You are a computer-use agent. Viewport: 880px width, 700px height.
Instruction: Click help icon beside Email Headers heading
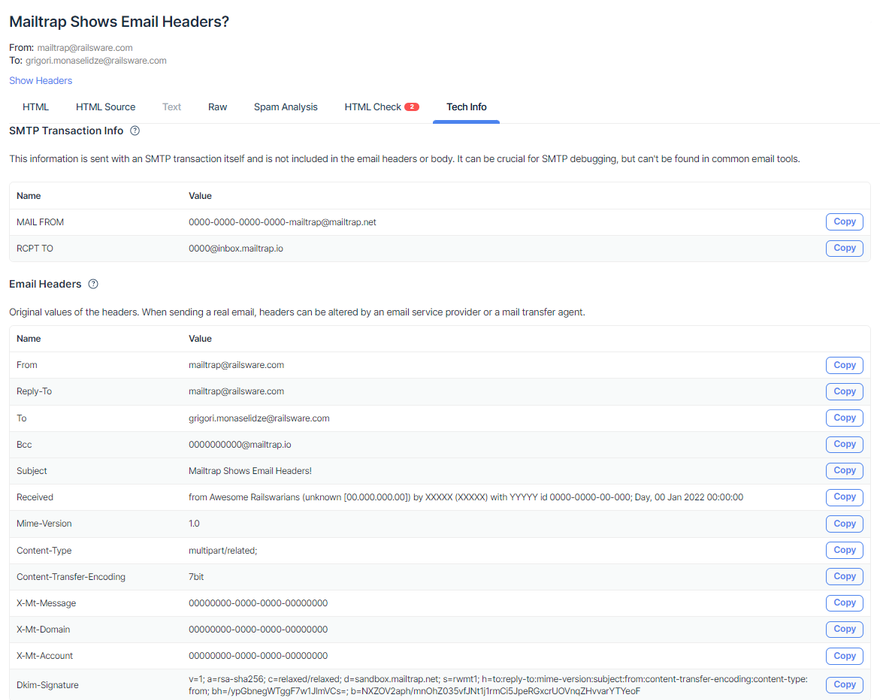tap(93, 285)
